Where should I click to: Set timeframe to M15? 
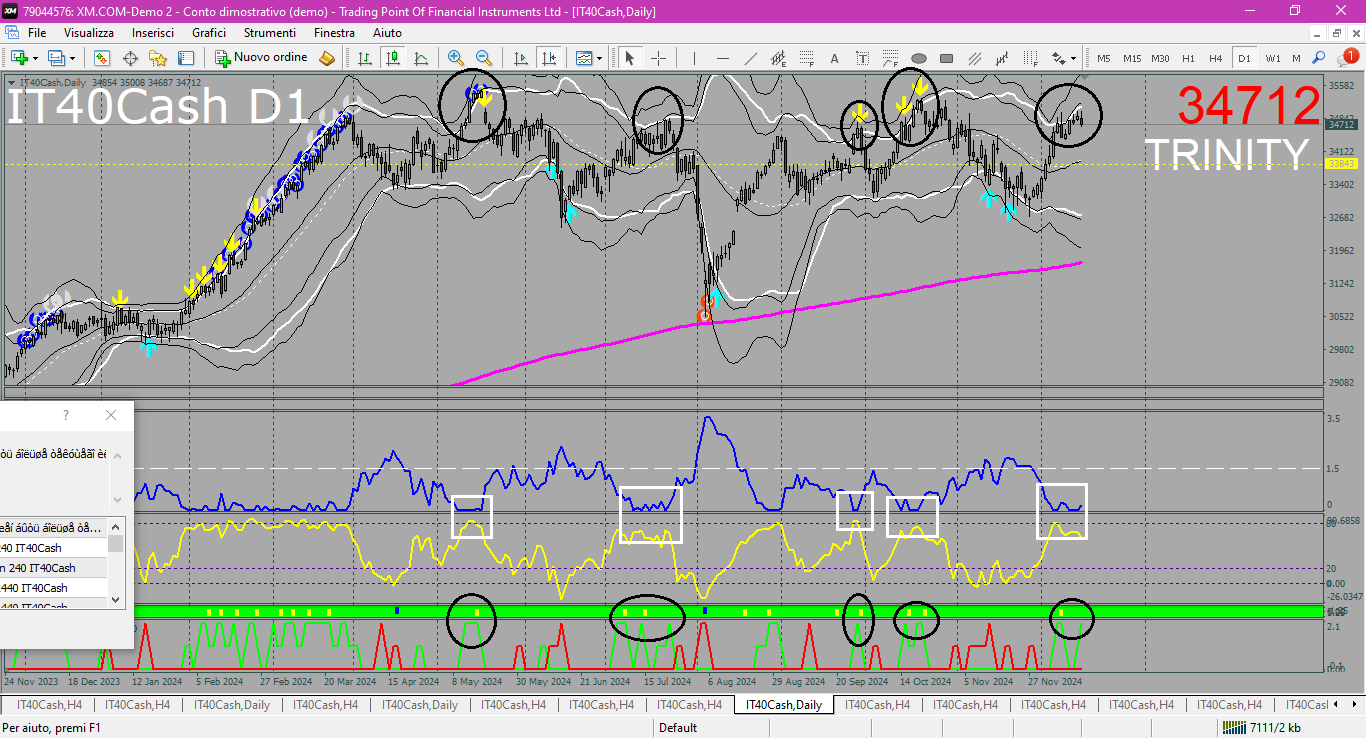1132,58
